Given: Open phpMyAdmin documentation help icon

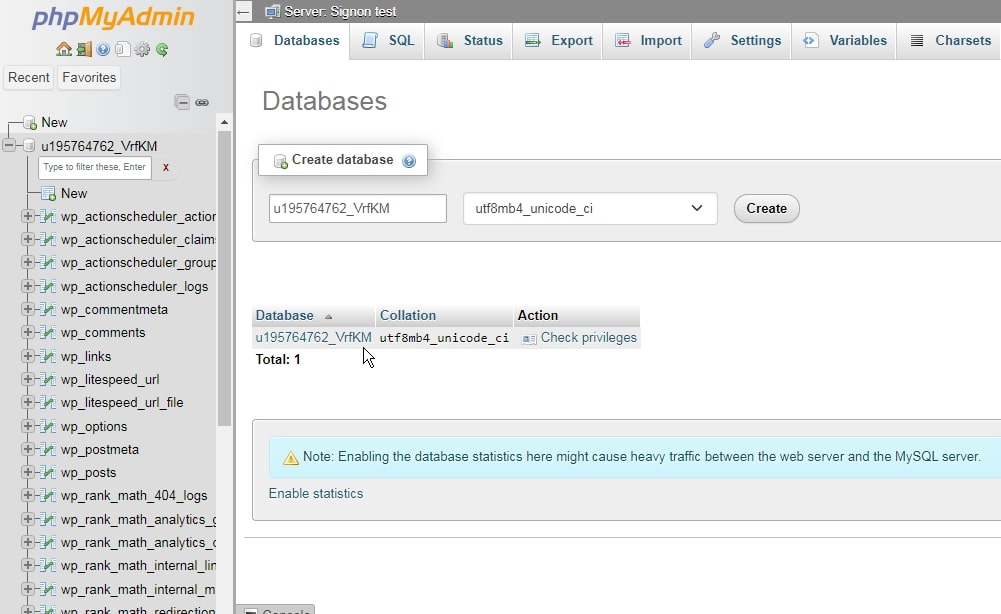Looking at the screenshot, I should (x=103, y=49).
